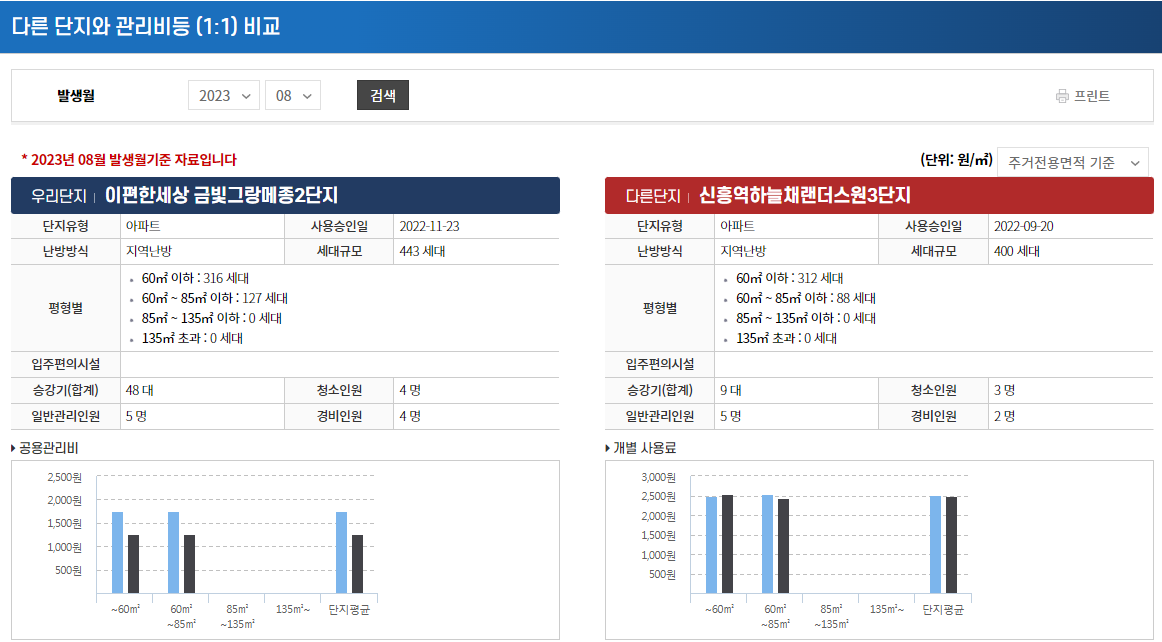Image resolution: width=1162 pixels, height=642 pixels.
Task: Open the 2023 year dropdown
Action: coord(224,96)
